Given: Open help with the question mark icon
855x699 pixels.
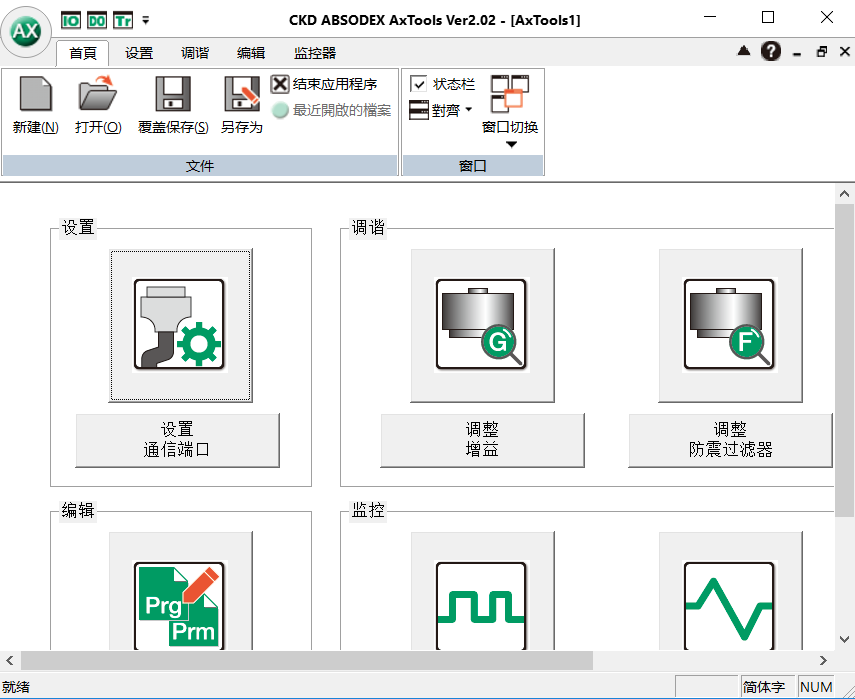Looking at the screenshot, I should 771,52.
